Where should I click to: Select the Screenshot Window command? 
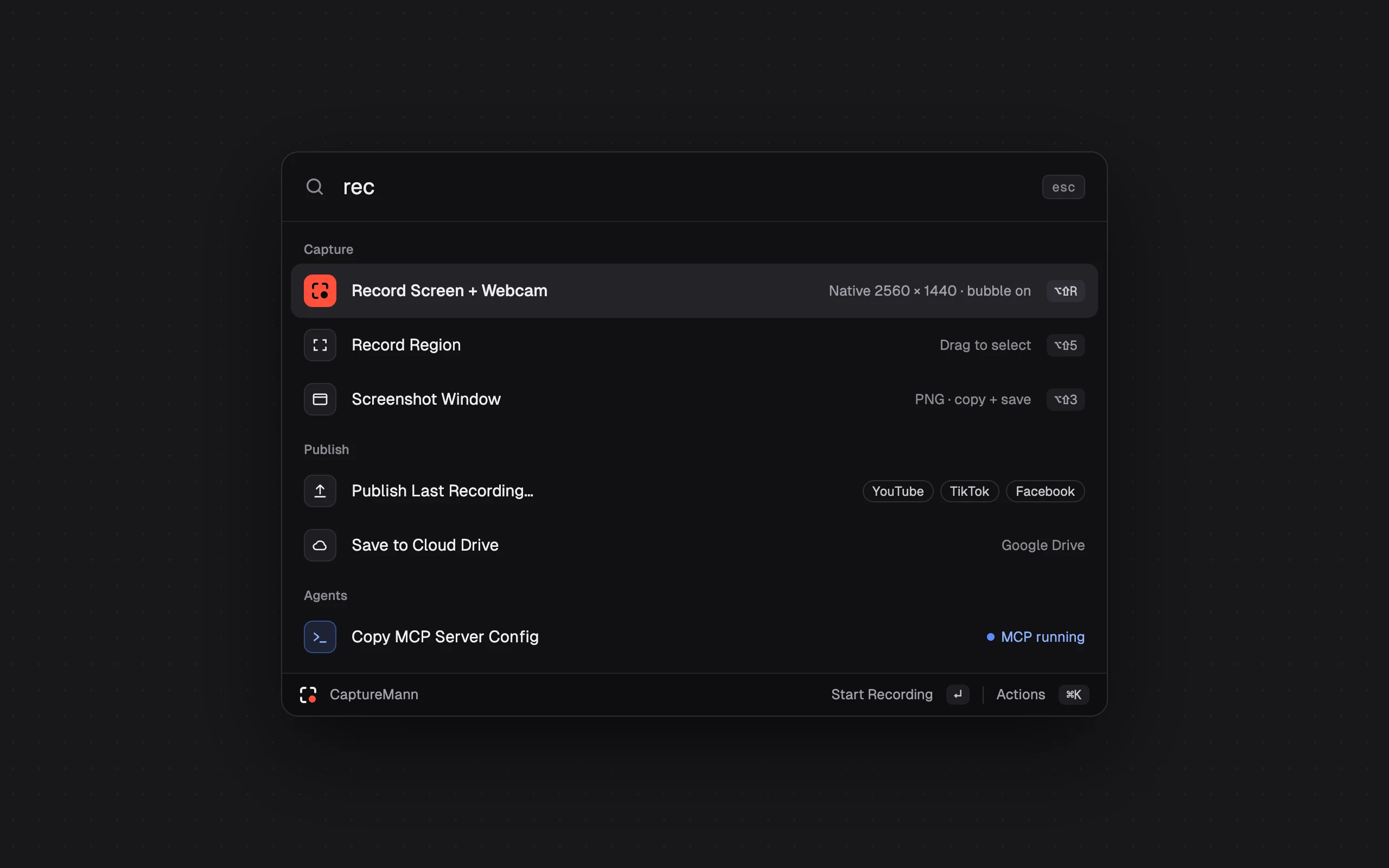point(694,399)
